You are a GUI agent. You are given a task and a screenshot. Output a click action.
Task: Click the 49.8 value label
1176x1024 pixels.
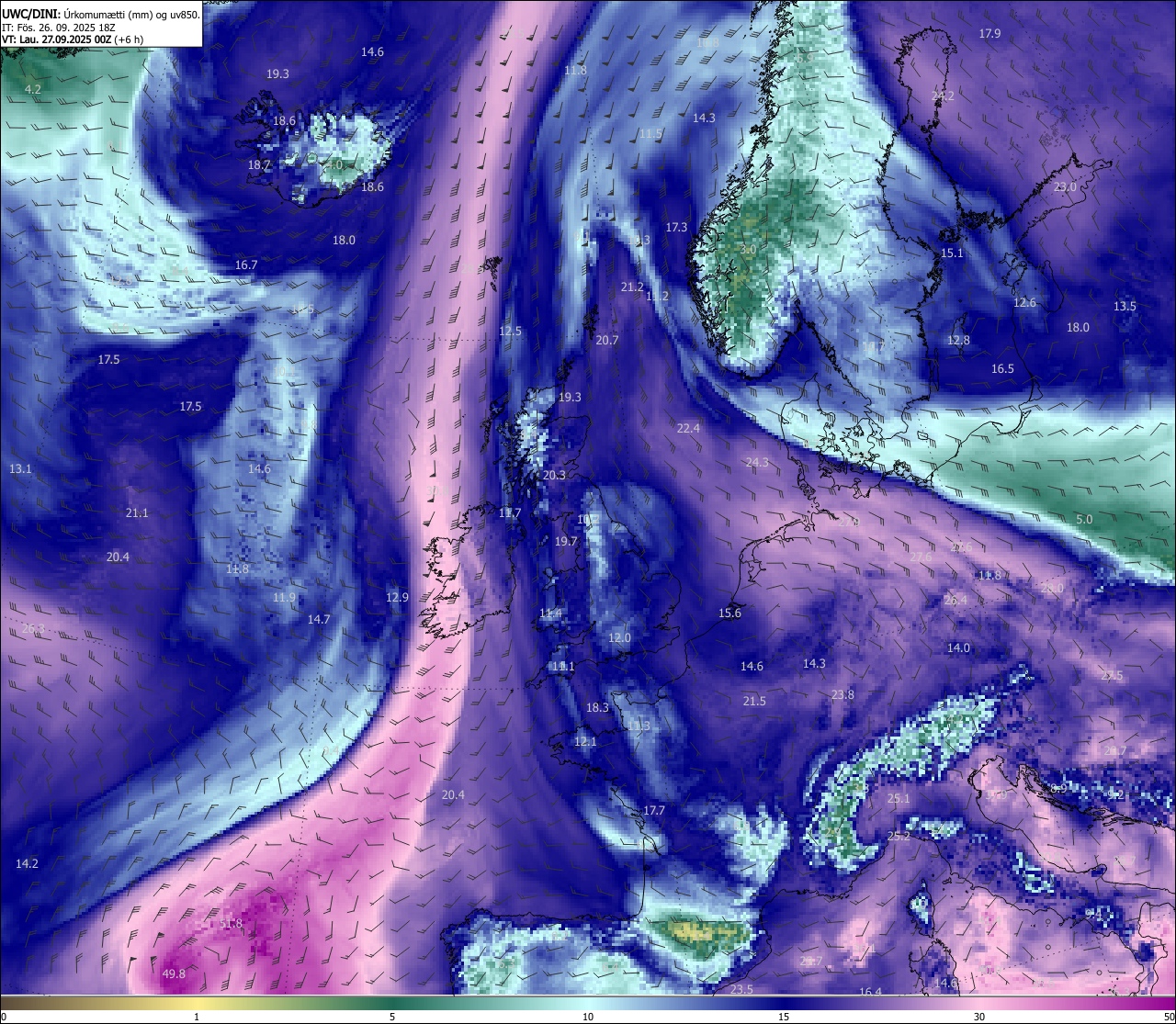tap(174, 973)
